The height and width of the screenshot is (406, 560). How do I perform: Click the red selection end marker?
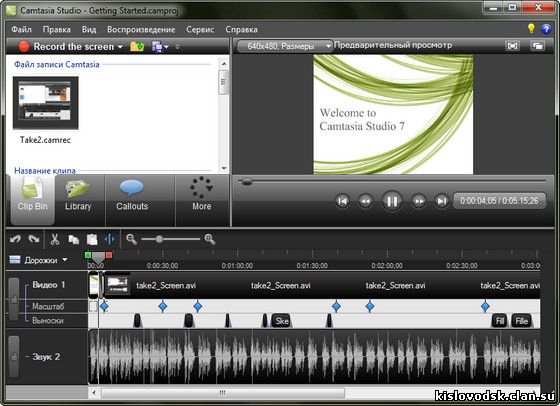pyautogui.click(x=109, y=255)
